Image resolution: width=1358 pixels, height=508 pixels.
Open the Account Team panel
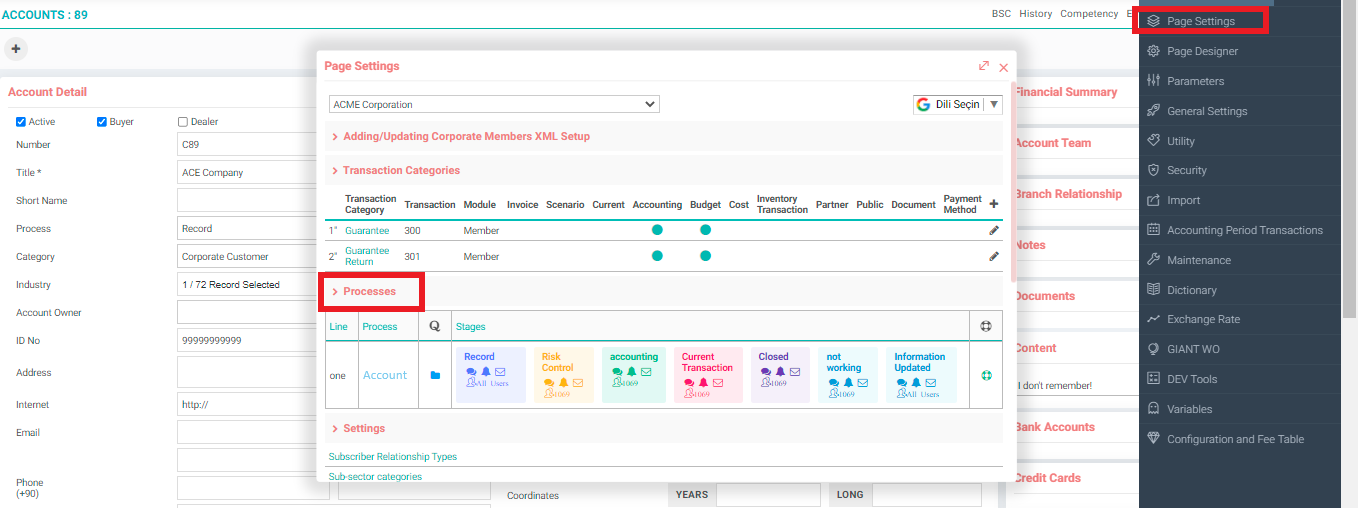click(x=1053, y=143)
